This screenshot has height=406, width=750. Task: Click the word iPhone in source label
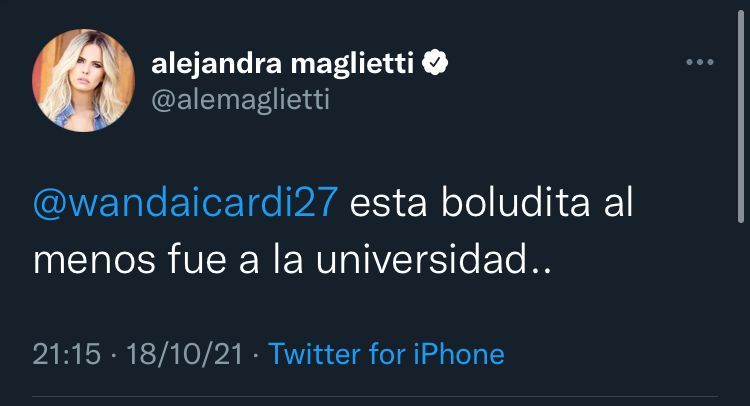click(x=460, y=353)
